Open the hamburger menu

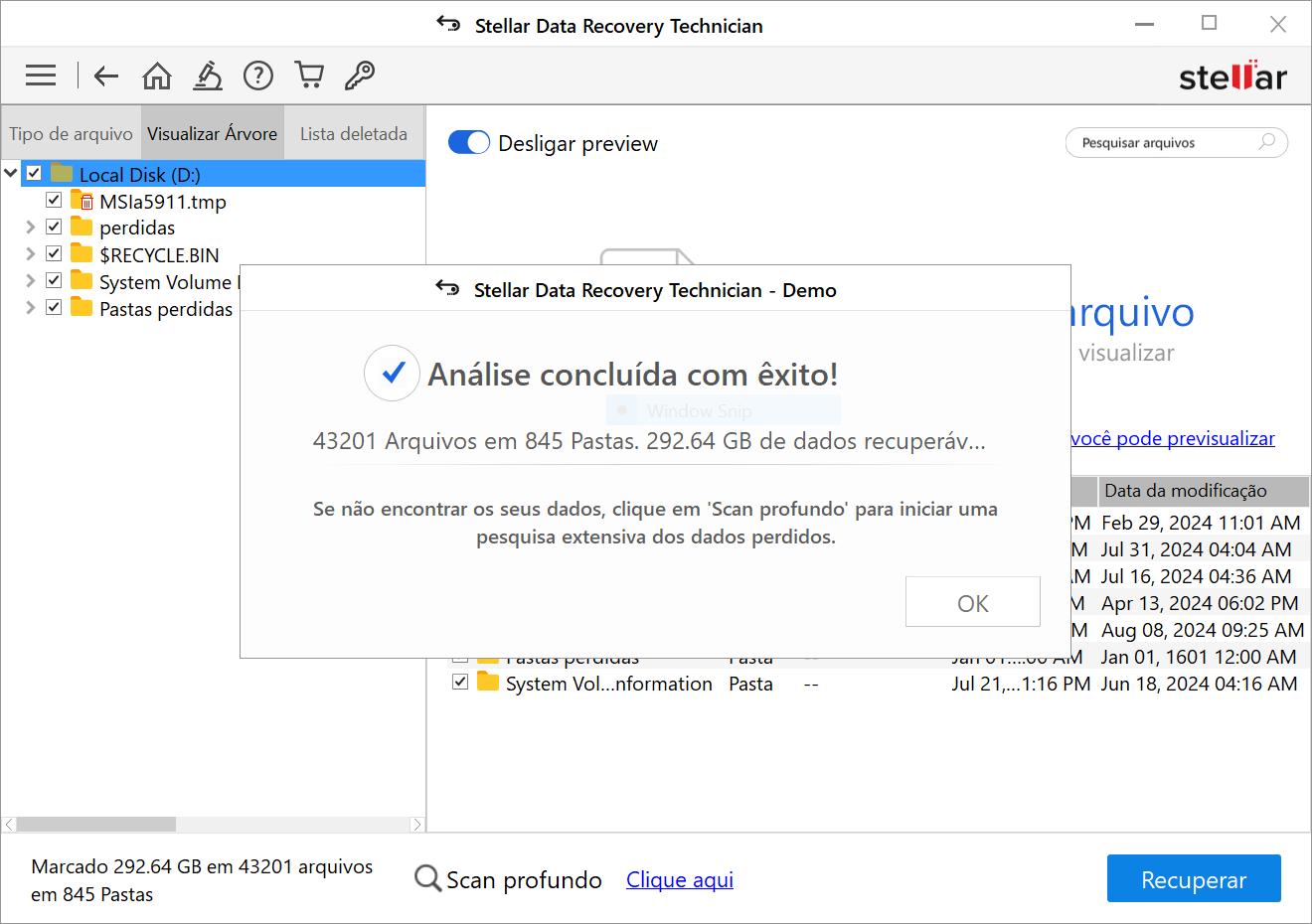click(41, 76)
